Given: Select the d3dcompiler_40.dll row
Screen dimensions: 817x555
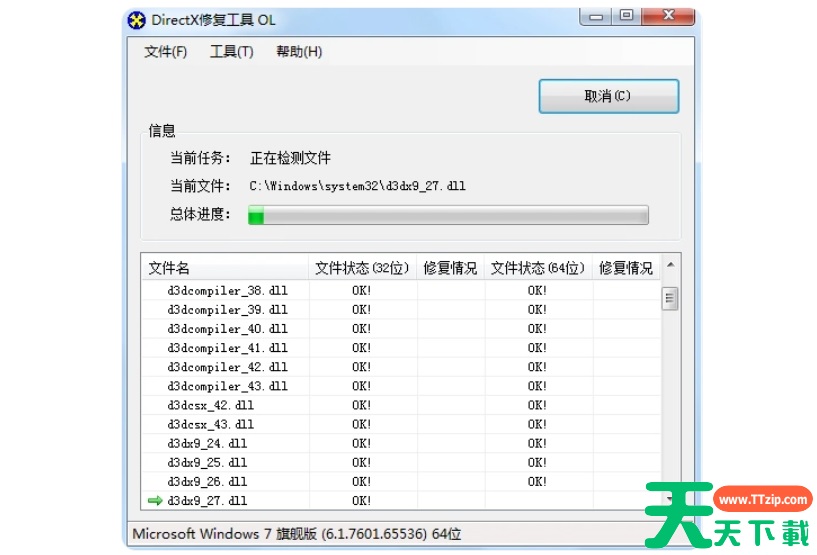Looking at the screenshot, I should 401,329.
